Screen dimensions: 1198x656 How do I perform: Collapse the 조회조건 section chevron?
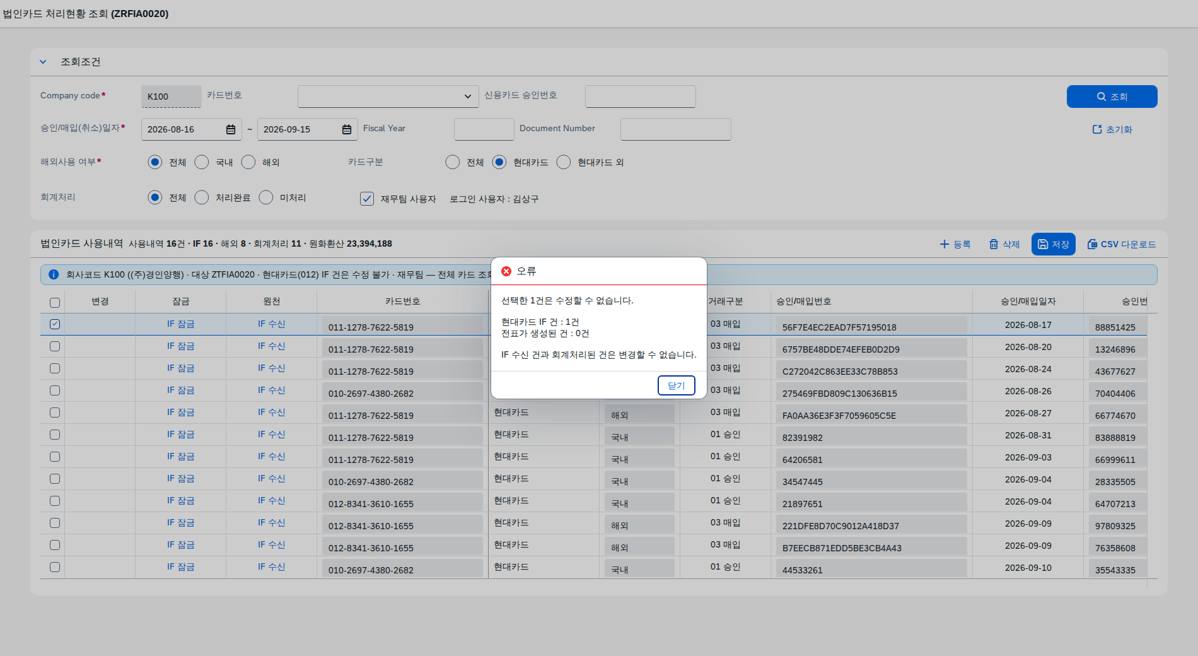tap(43, 62)
